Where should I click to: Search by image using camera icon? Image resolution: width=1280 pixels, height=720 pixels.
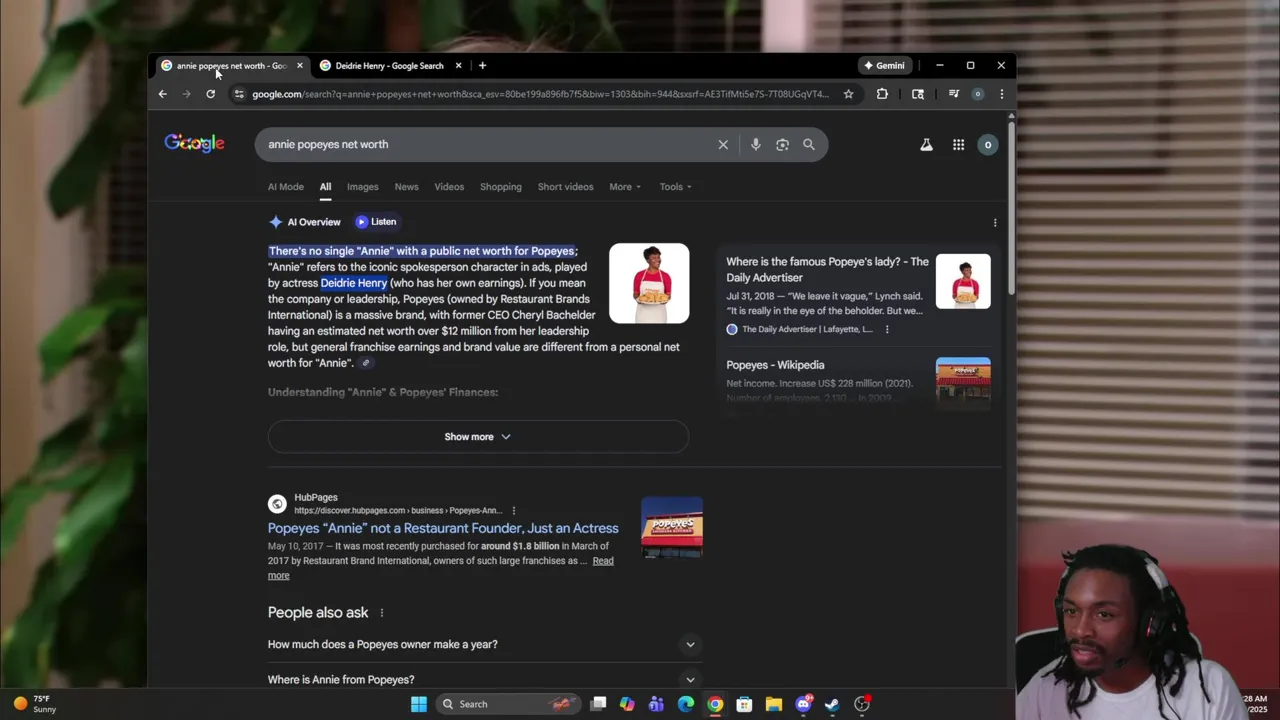coord(782,144)
